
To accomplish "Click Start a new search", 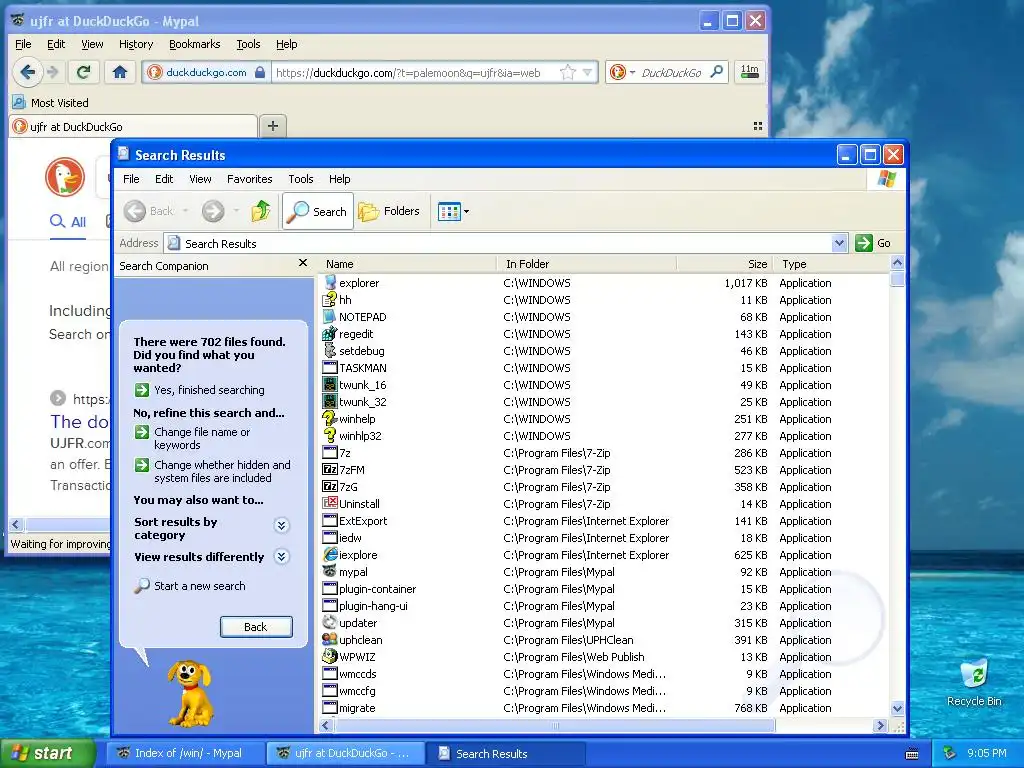I will [190, 586].
